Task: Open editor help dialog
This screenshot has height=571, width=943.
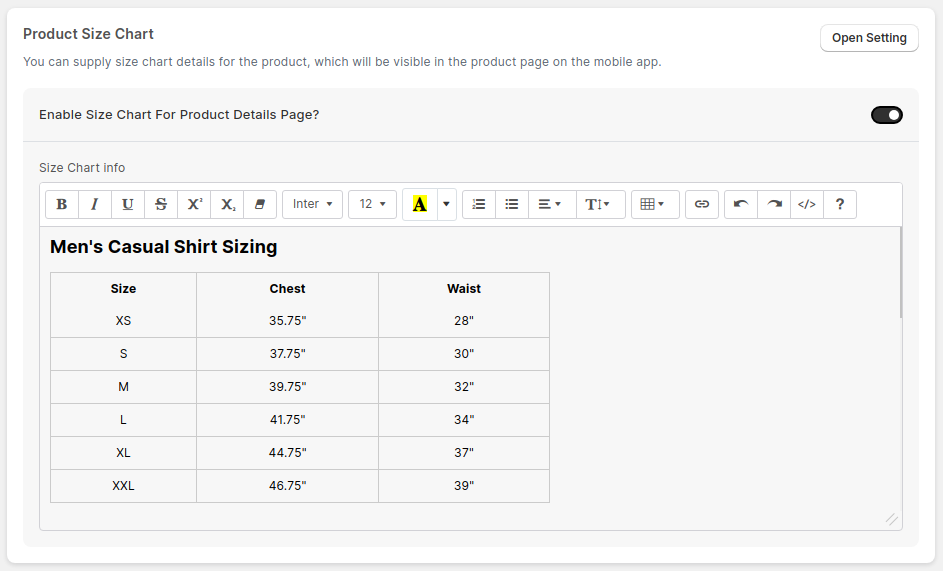Action: point(840,205)
